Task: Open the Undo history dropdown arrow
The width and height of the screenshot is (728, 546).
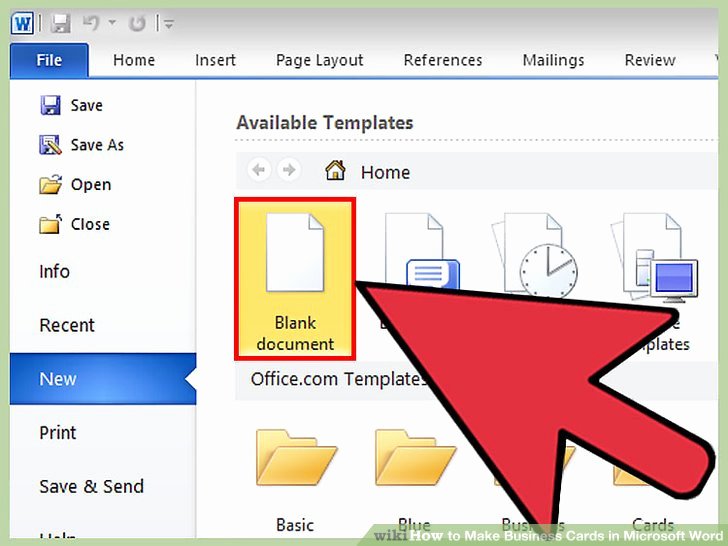Action: click(112, 22)
